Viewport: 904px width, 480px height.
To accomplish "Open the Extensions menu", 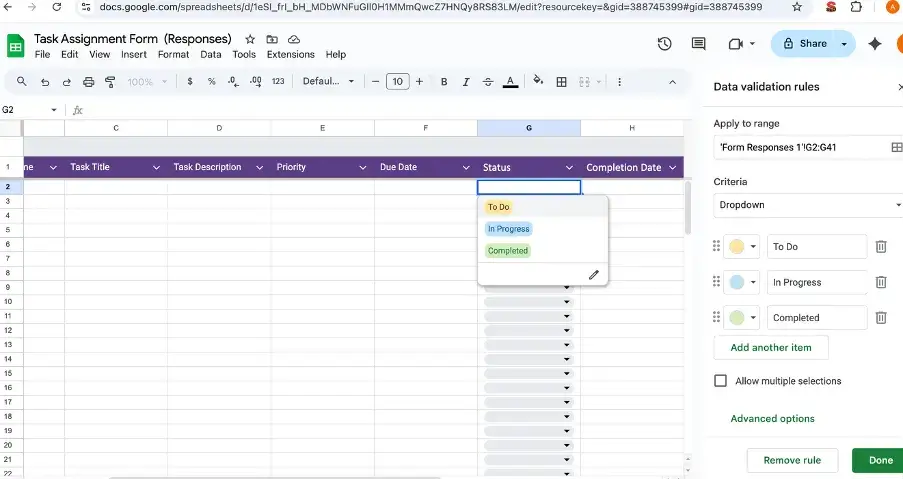I will click(x=291, y=54).
